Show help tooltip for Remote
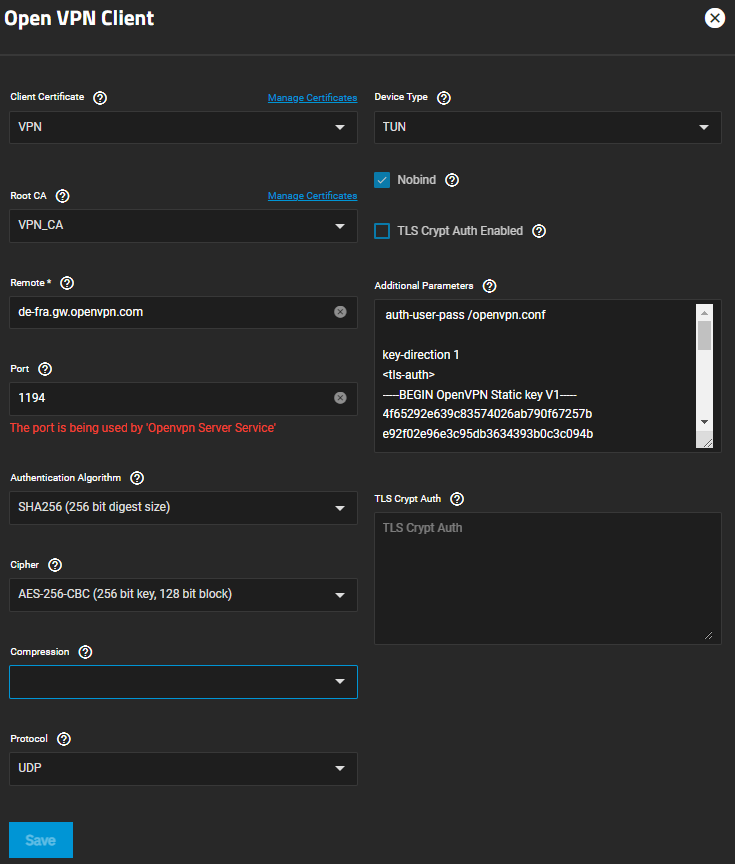Image resolution: width=735 pixels, height=864 pixels. pyautogui.click(x=67, y=283)
